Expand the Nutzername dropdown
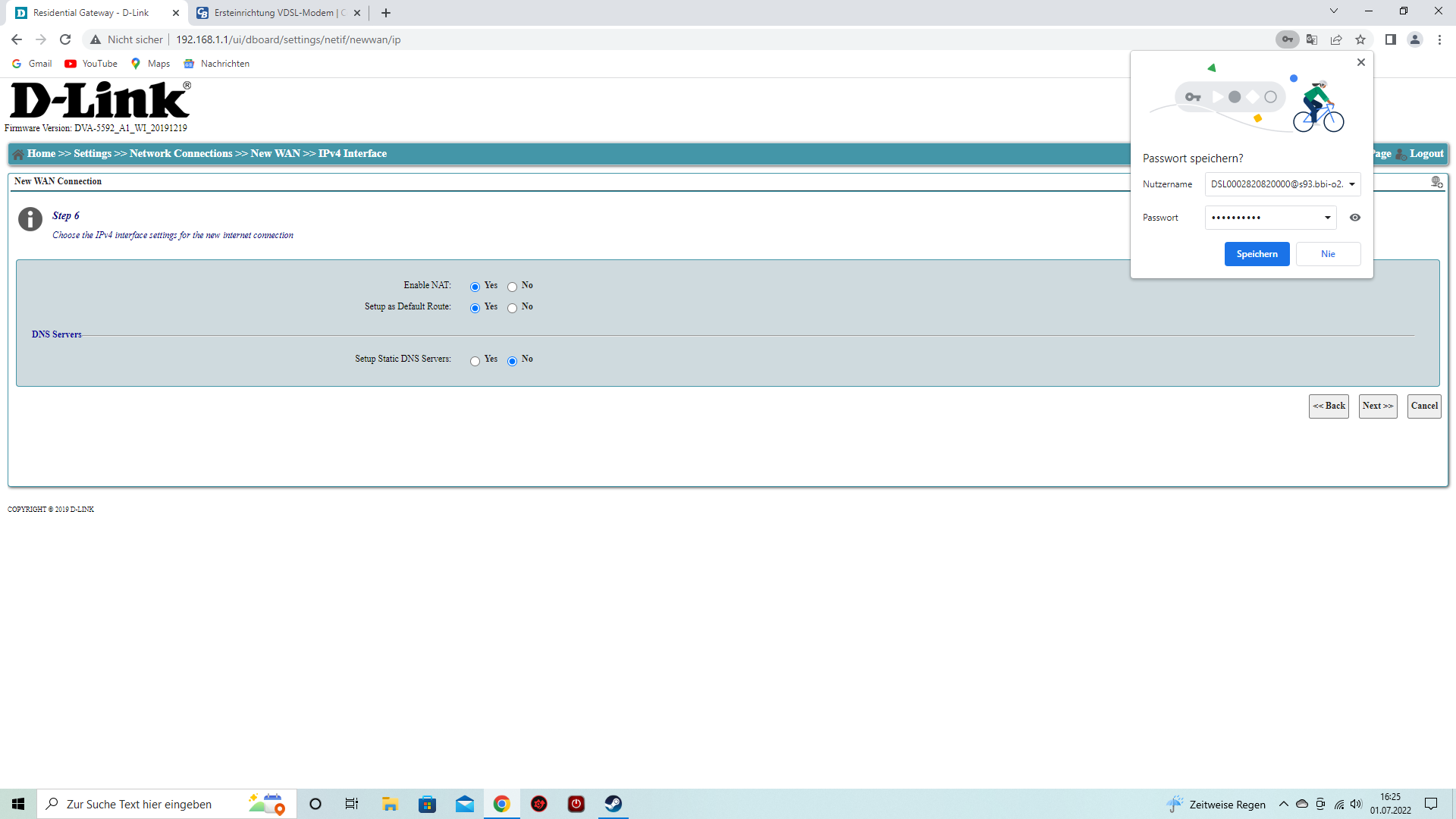 tap(1351, 184)
